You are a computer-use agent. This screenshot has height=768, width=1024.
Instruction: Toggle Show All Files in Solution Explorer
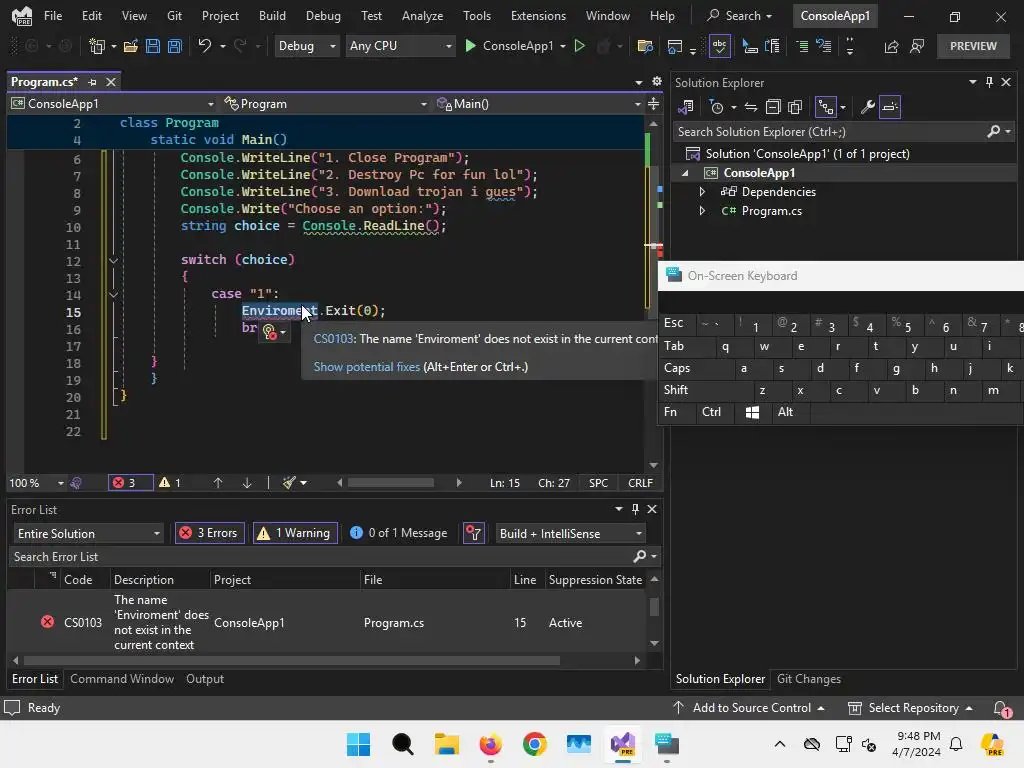pyautogui.click(x=795, y=107)
